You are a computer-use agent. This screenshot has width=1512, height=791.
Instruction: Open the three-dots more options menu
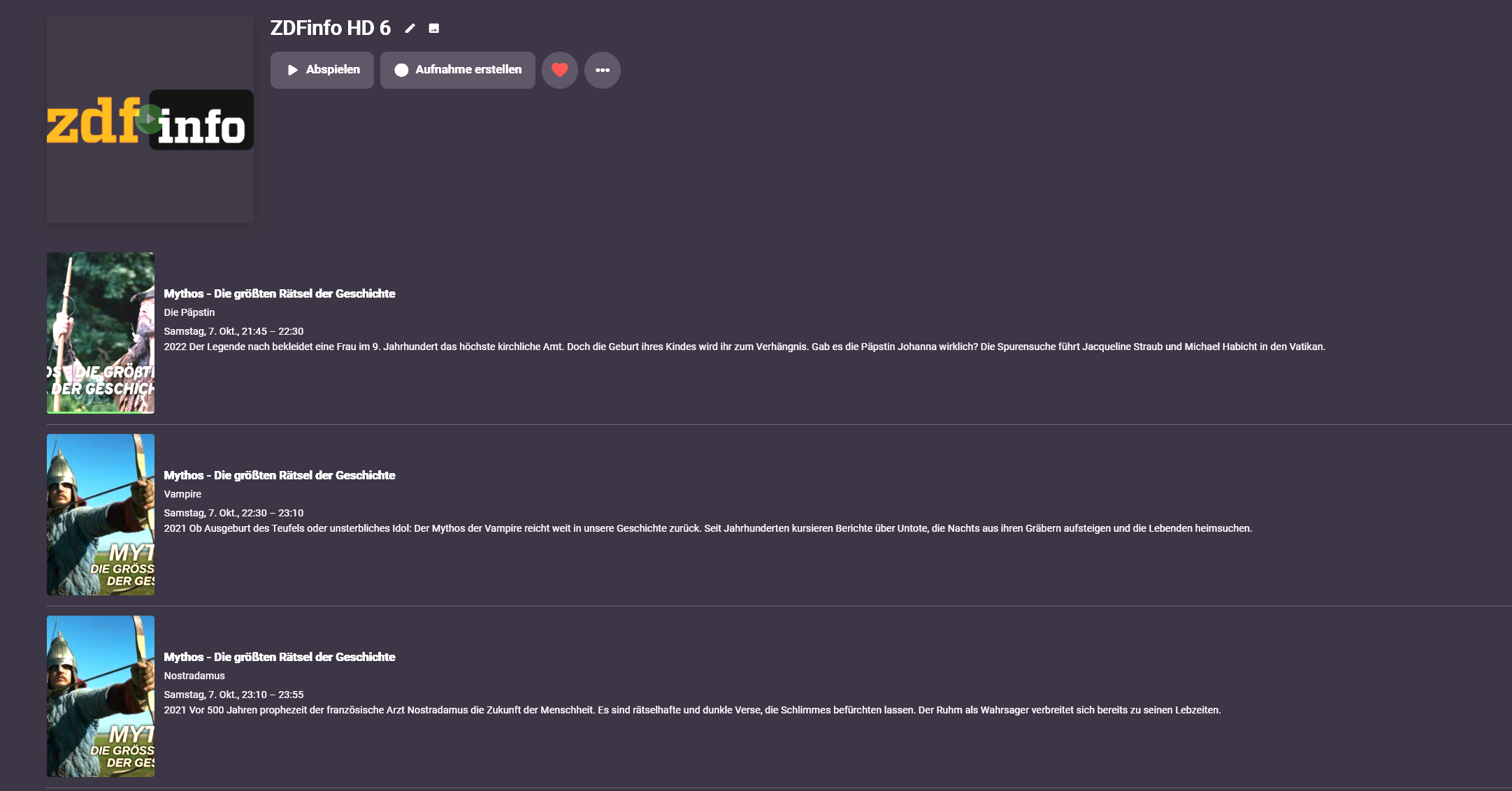[603, 70]
